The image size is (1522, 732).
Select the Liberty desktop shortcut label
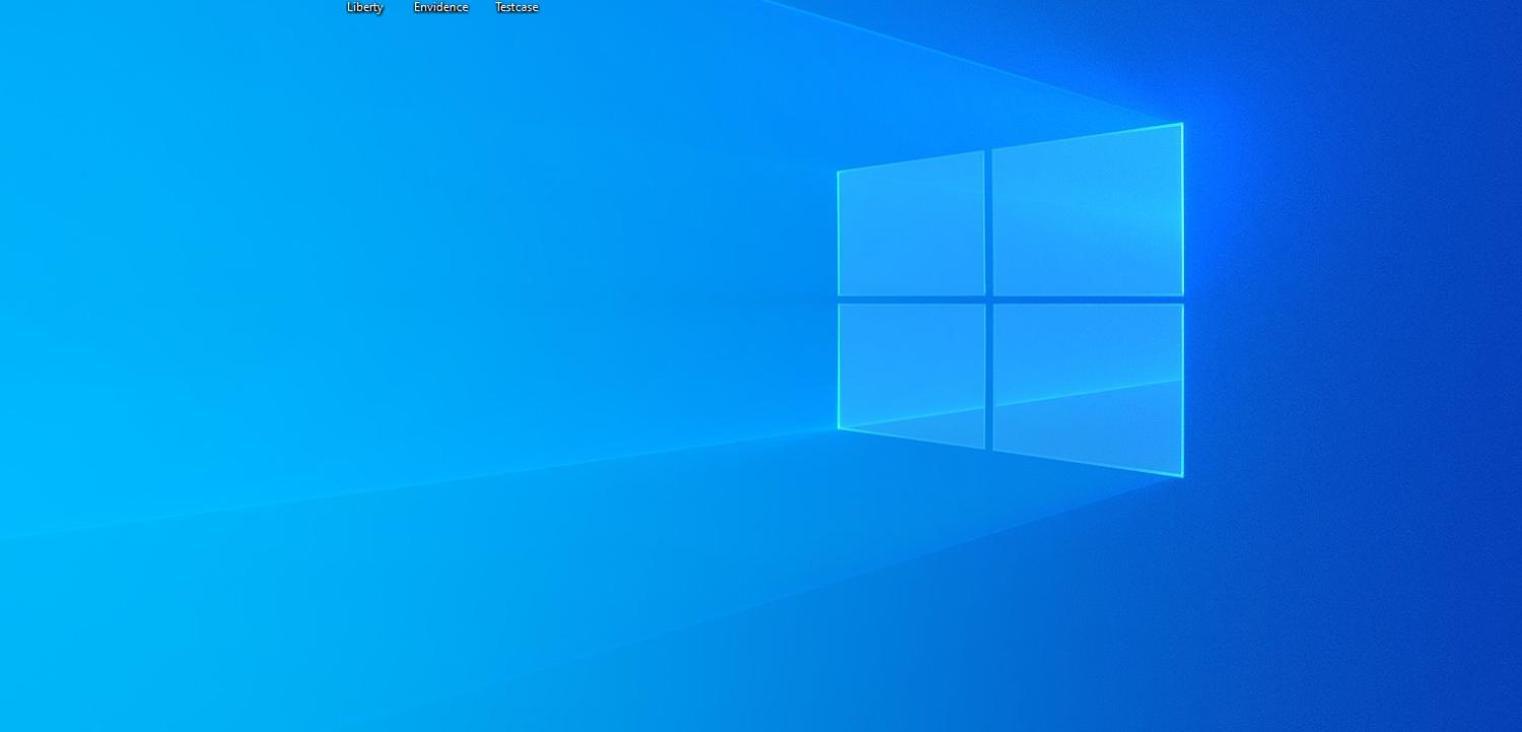[x=365, y=7]
